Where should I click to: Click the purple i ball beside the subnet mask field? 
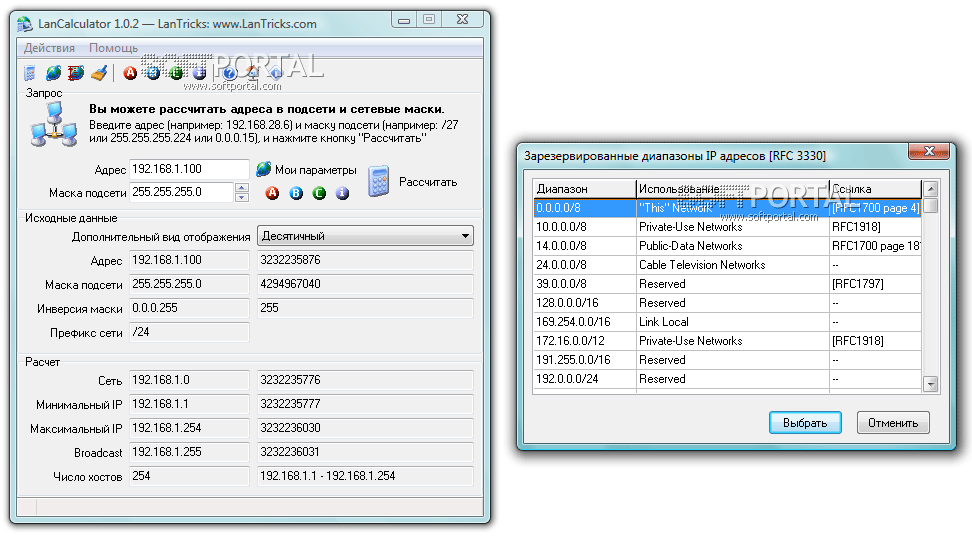343,193
